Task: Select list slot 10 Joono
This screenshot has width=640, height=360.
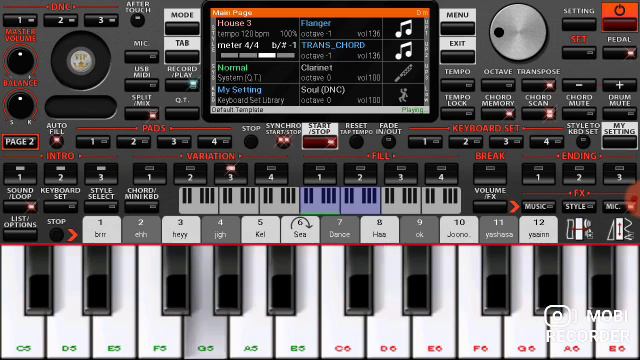Action: click(459, 229)
